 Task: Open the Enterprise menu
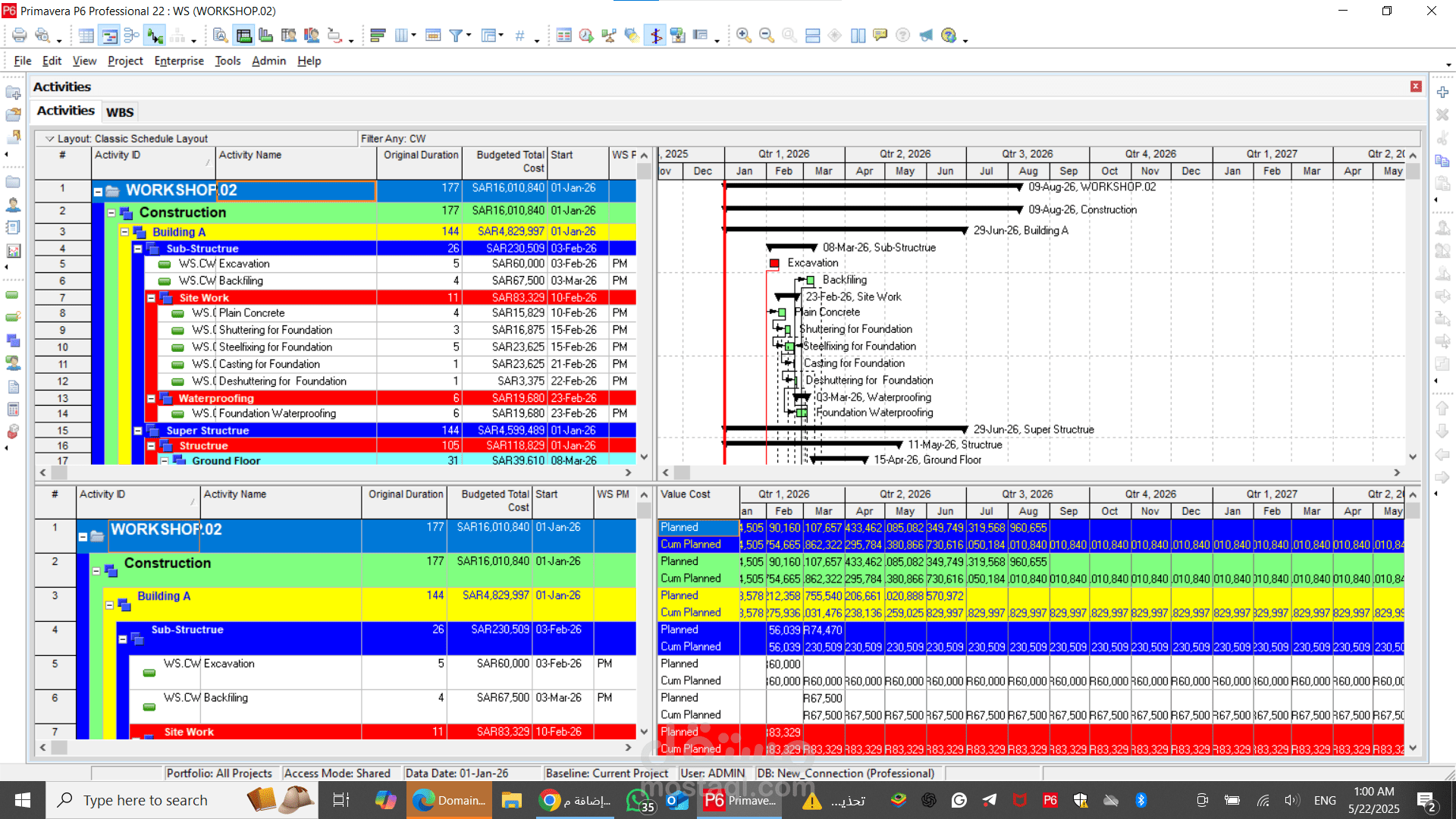[179, 61]
